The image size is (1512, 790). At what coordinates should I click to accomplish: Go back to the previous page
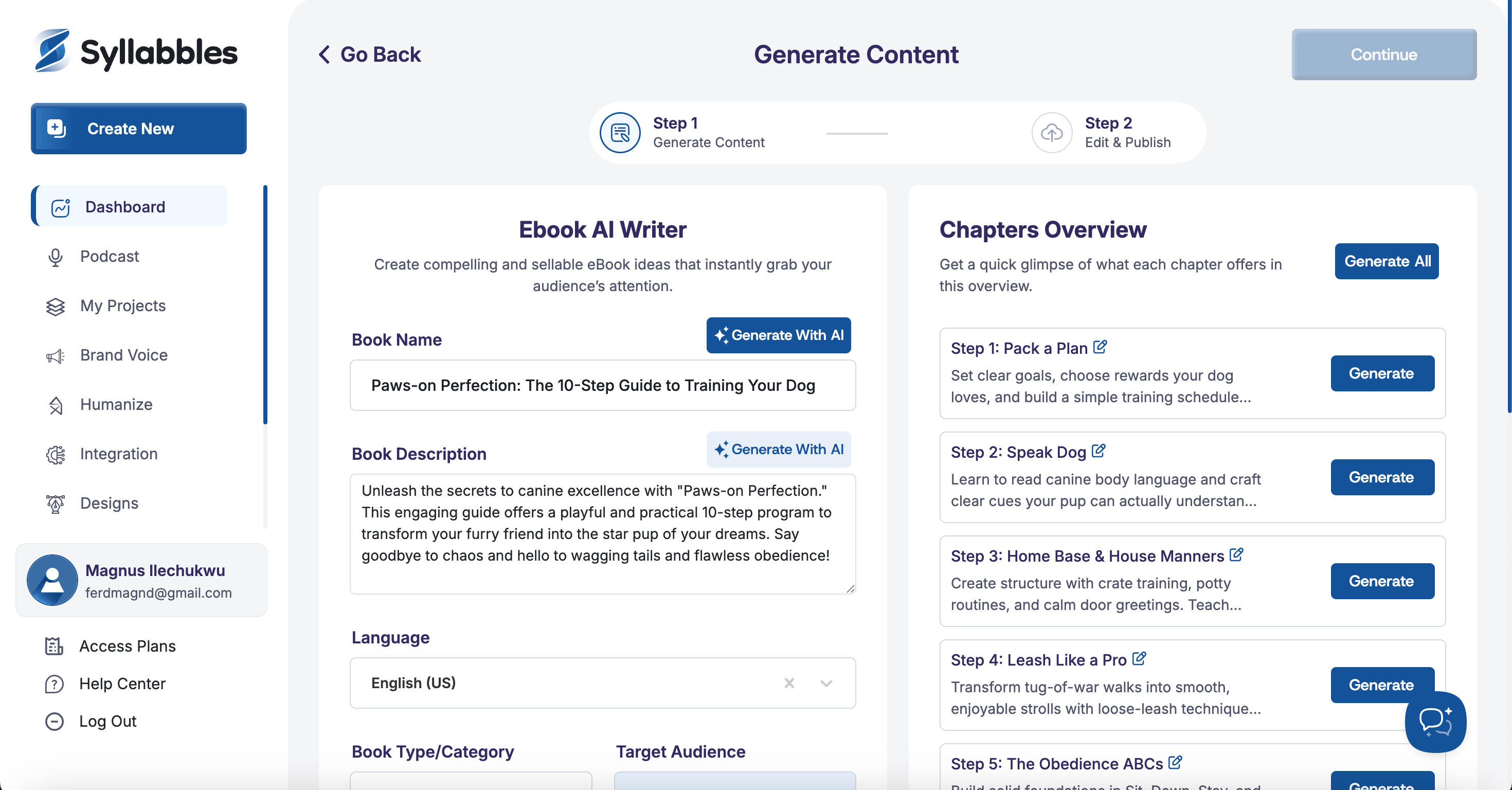click(x=370, y=55)
